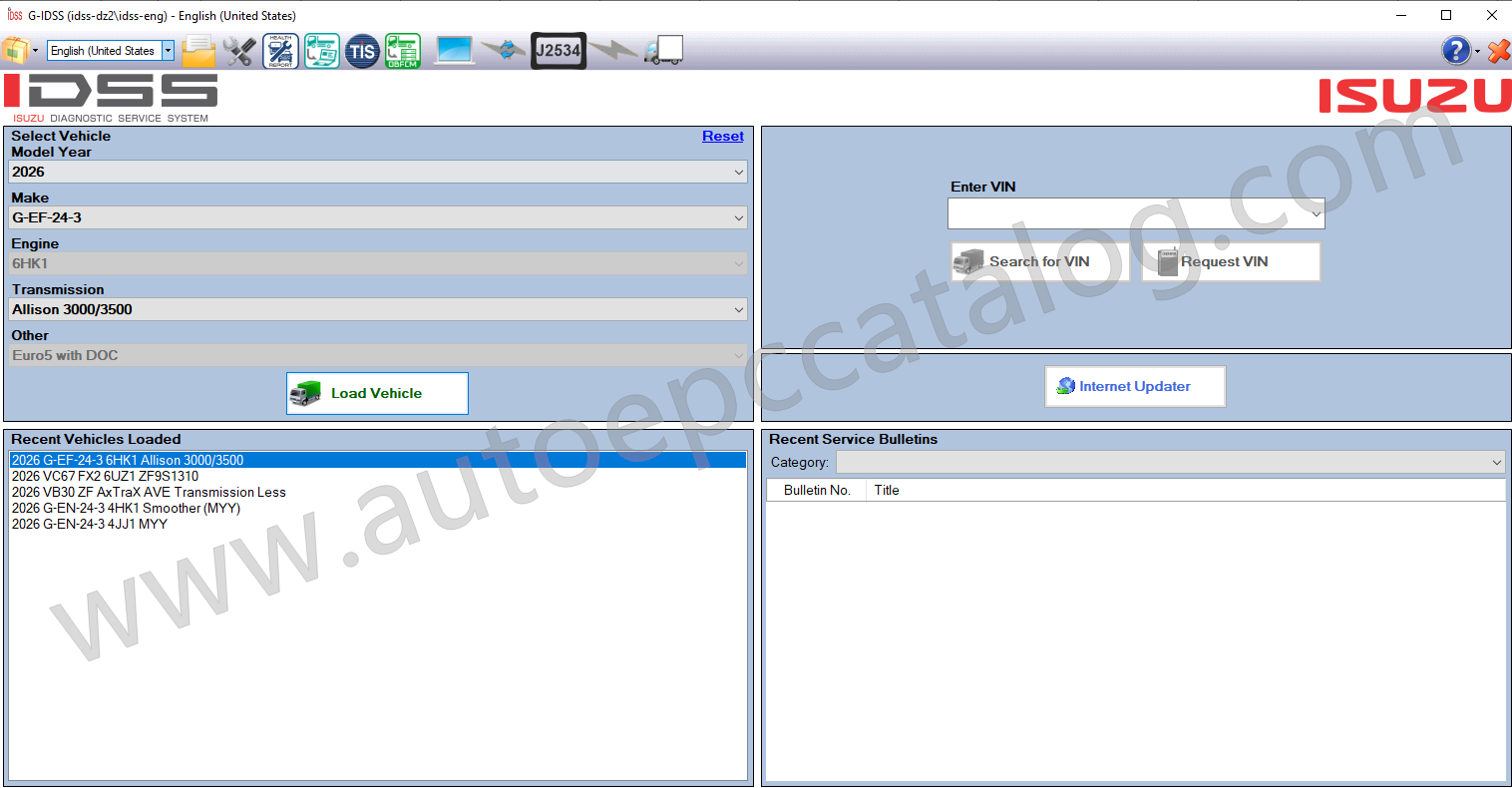1512x788 pixels.
Task: Open the dropdown arrow next to Help
Action: (1477, 51)
